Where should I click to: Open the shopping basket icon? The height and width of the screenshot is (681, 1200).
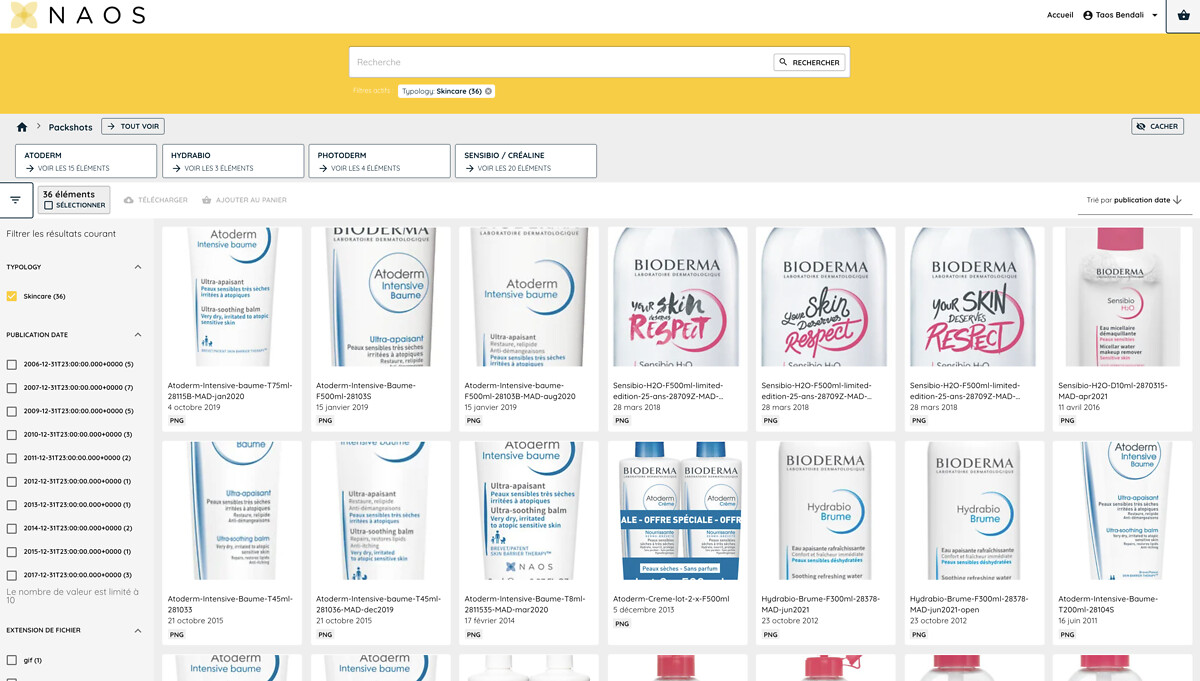[1184, 15]
